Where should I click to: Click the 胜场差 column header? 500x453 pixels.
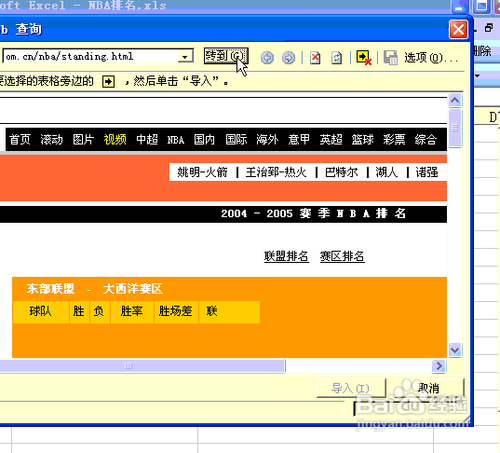click(176, 311)
